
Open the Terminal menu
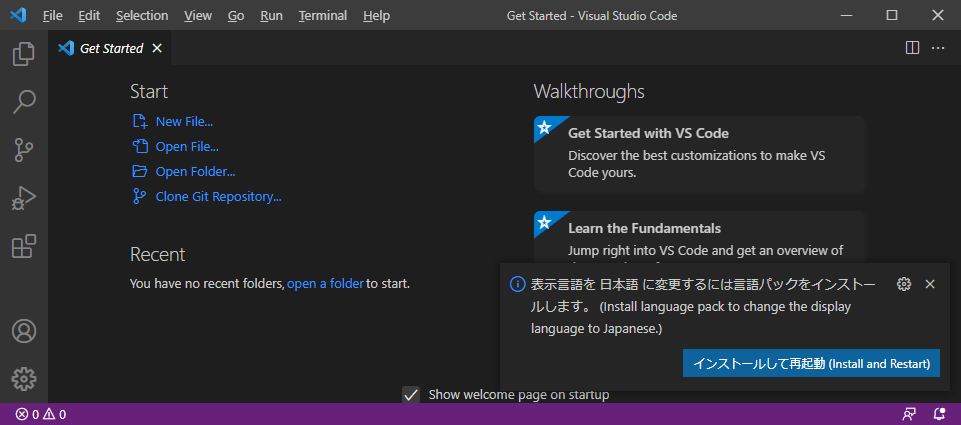pyautogui.click(x=323, y=15)
